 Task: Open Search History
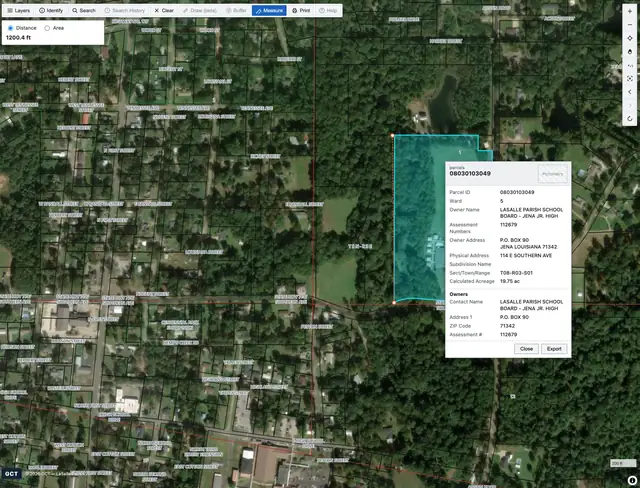(x=124, y=11)
